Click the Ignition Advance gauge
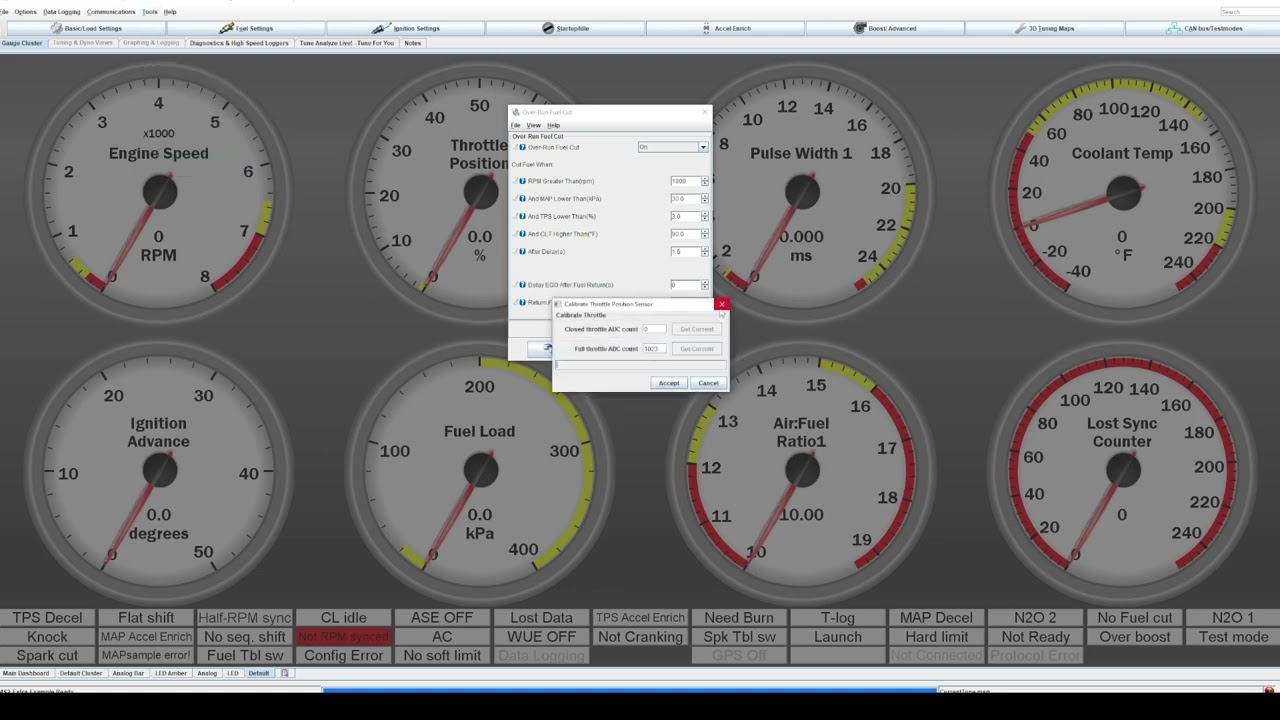Screen dimensions: 1280x720 tap(158, 471)
